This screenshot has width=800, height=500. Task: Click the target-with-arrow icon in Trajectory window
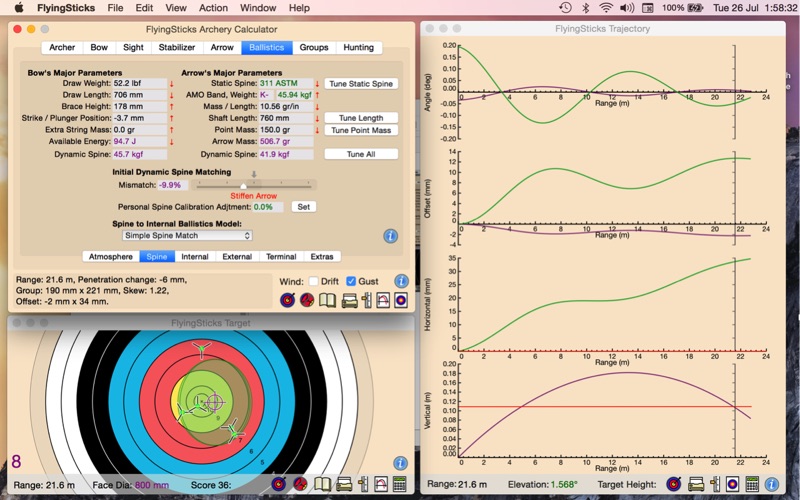click(673, 484)
